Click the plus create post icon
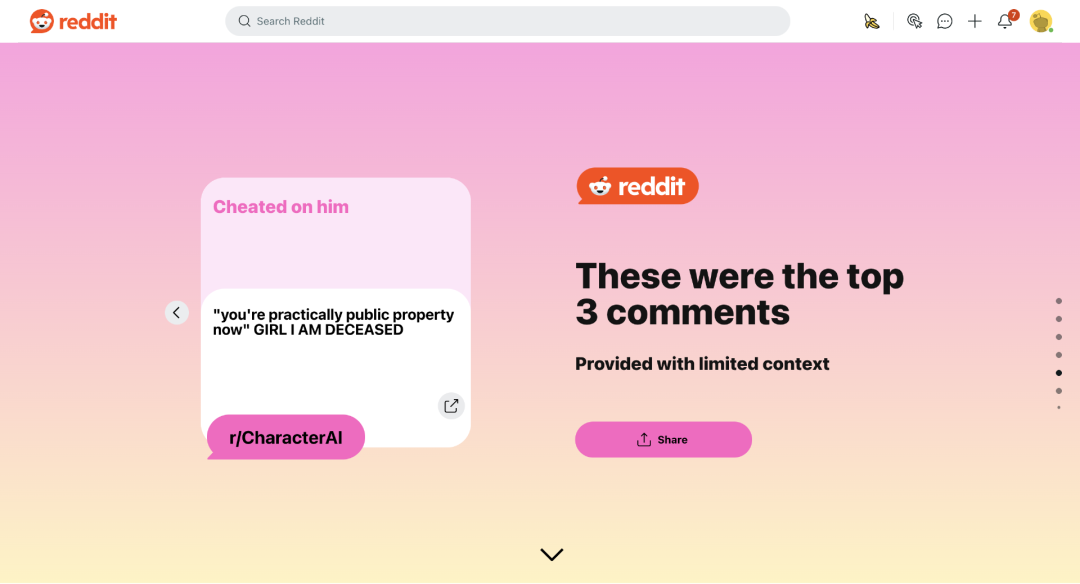This screenshot has height=584, width=1080. [x=975, y=21]
